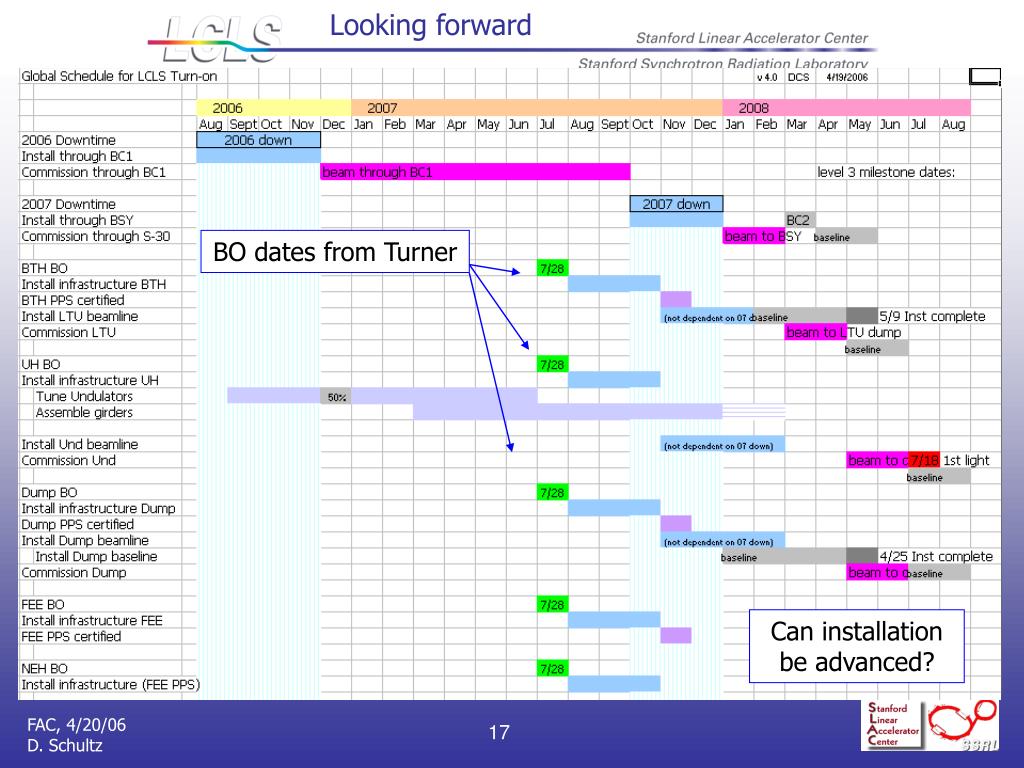Click the 'Install infrastructure BTH' row label
Image resolution: width=1024 pixels, height=768 pixels.
click(93, 284)
